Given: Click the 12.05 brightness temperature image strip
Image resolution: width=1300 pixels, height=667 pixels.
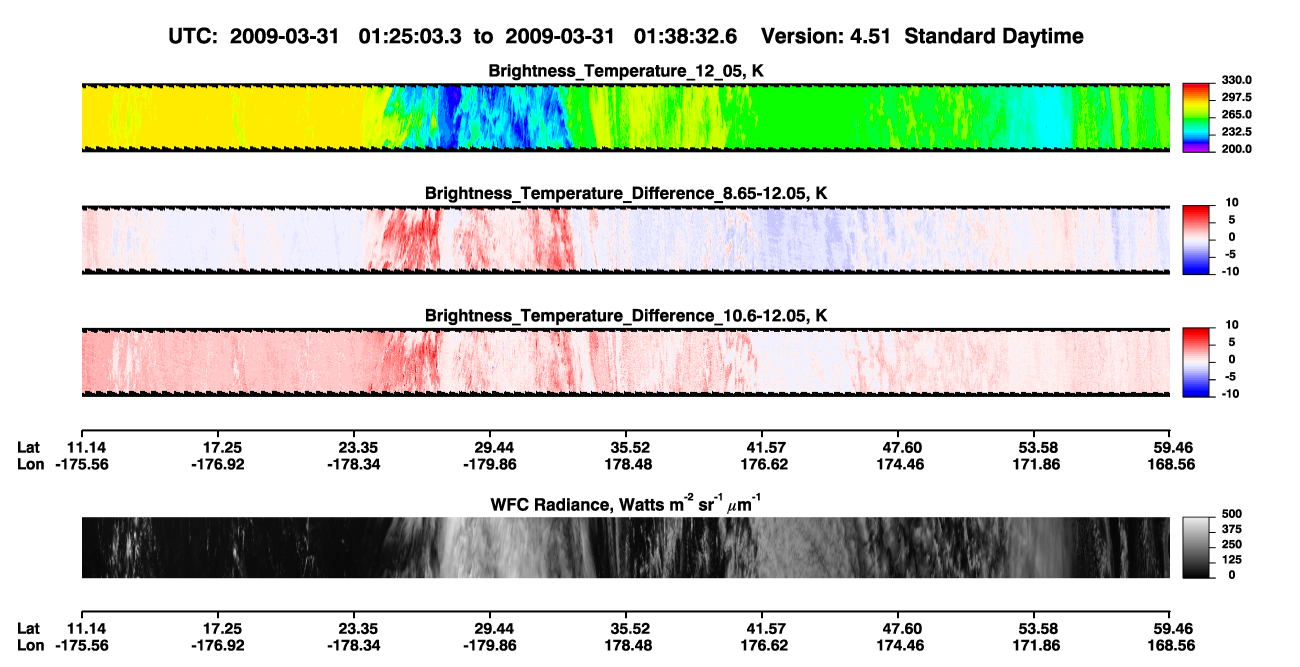Looking at the screenshot, I should coord(625,117).
